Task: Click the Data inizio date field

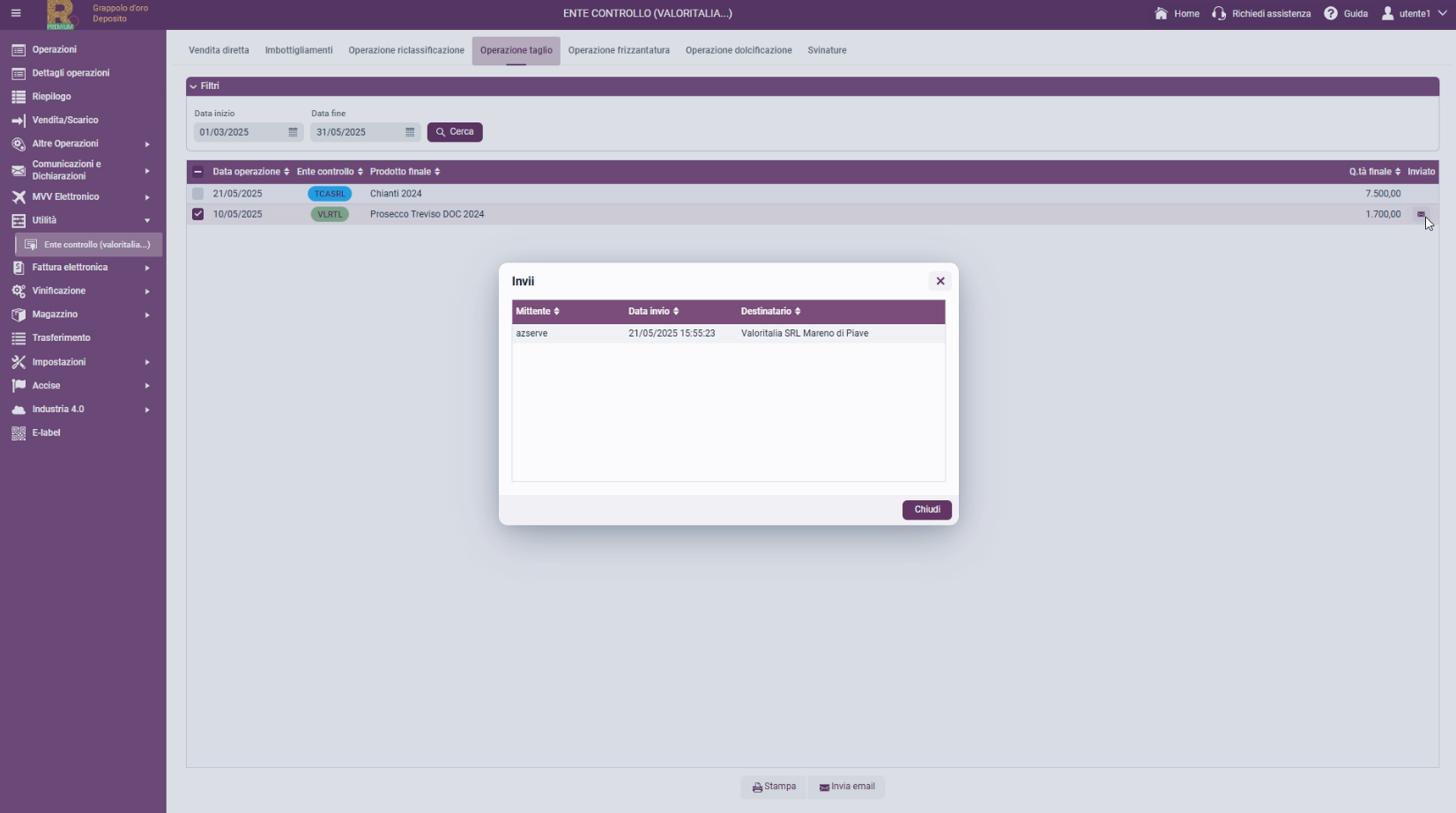Action: pos(249,132)
